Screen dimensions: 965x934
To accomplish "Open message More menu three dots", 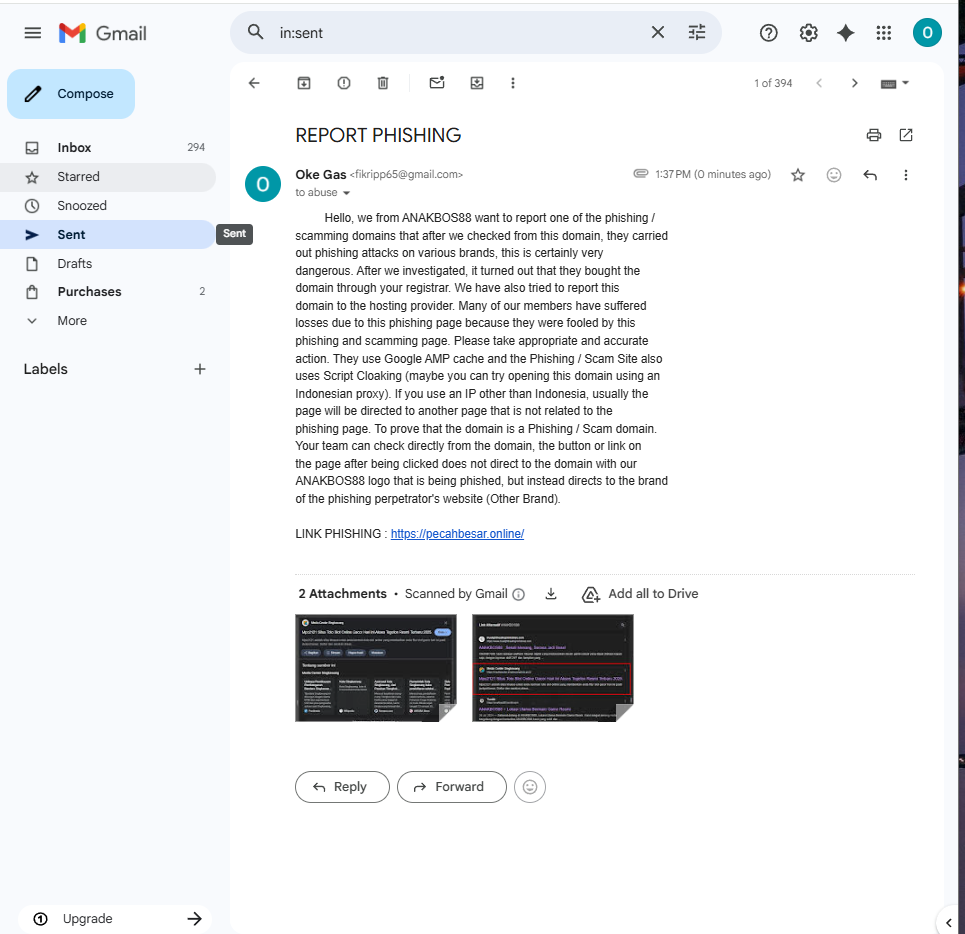I will [905, 175].
